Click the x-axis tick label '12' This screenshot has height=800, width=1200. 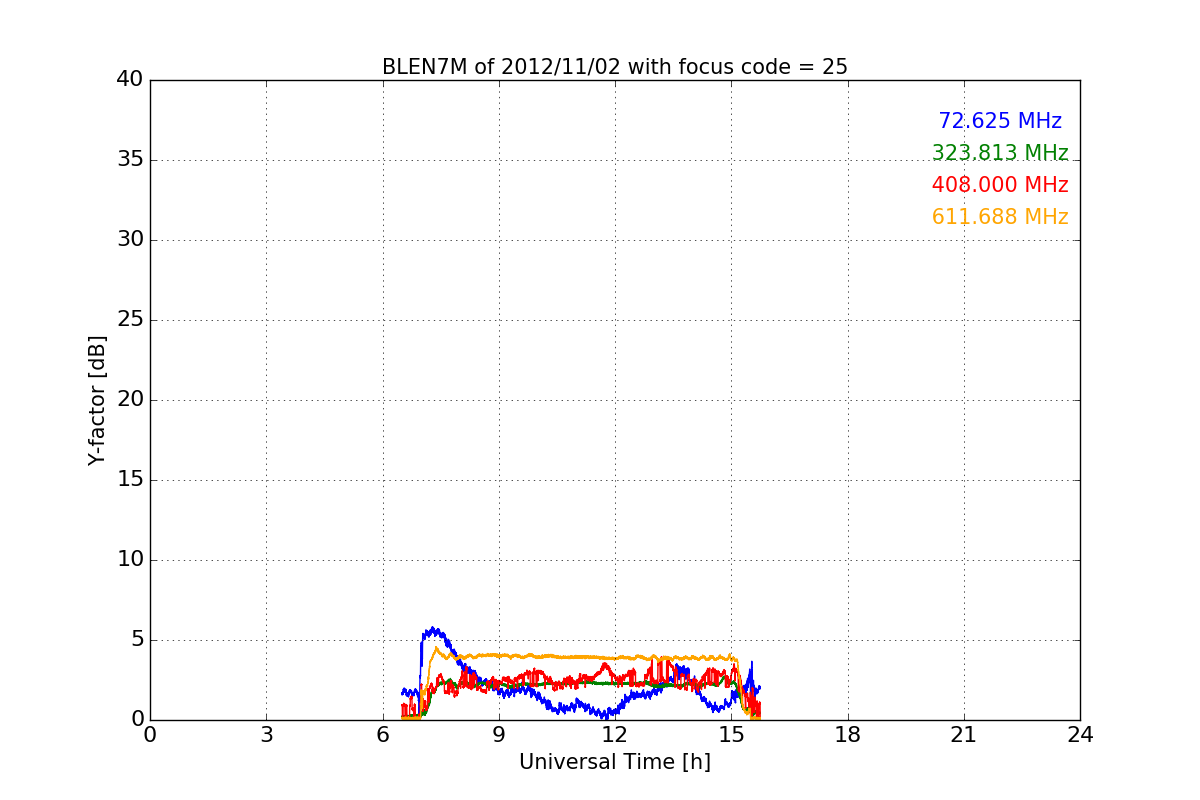tap(615, 735)
